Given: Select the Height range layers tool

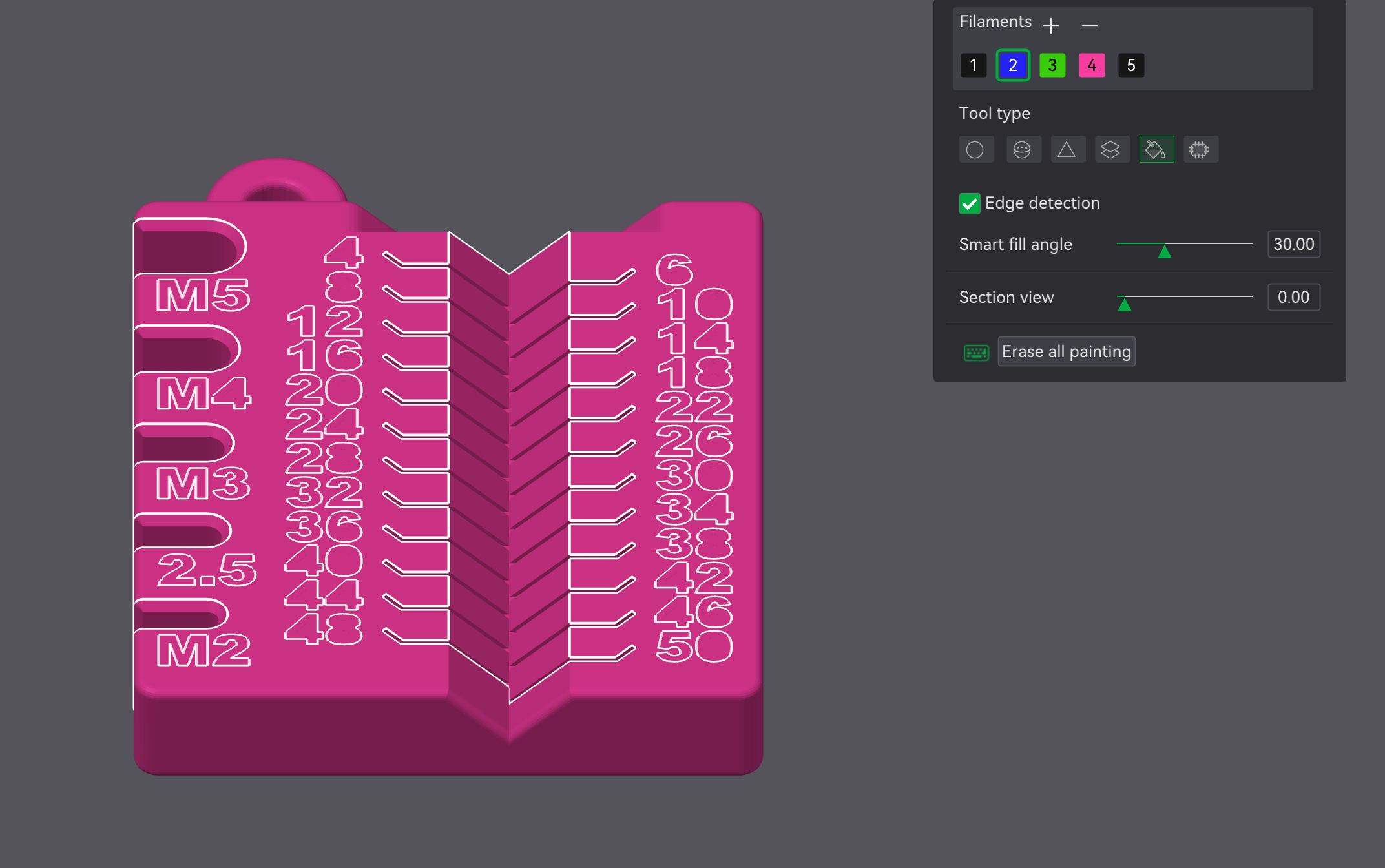Looking at the screenshot, I should [1111, 150].
